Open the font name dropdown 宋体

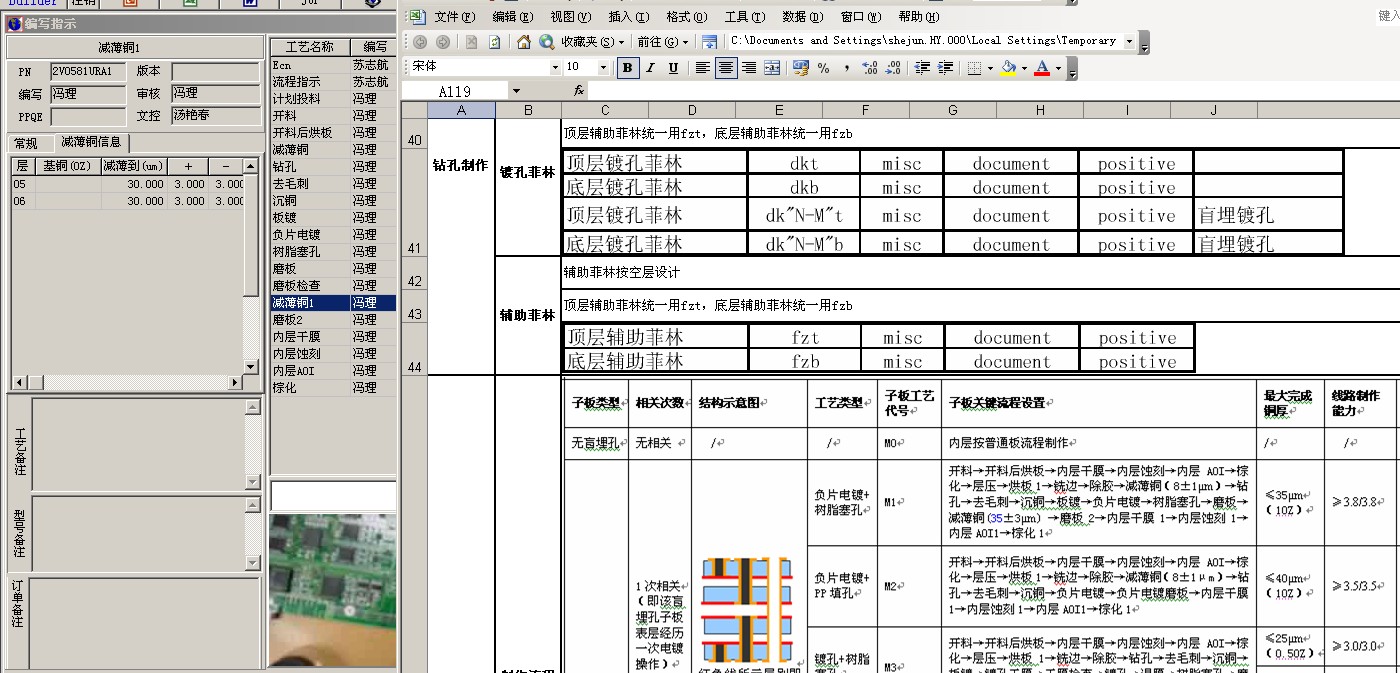[555, 67]
